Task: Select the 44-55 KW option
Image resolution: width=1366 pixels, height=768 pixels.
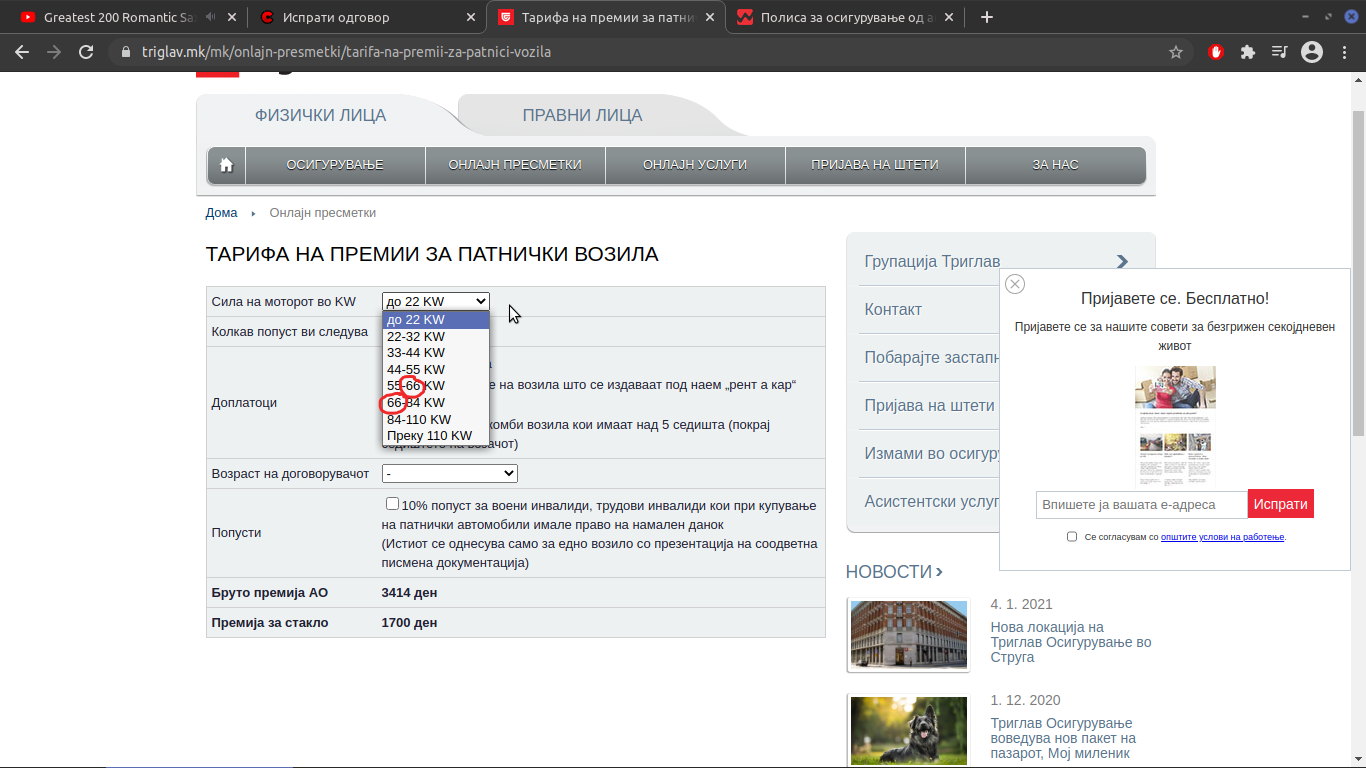Action: (x=436, y=370)
